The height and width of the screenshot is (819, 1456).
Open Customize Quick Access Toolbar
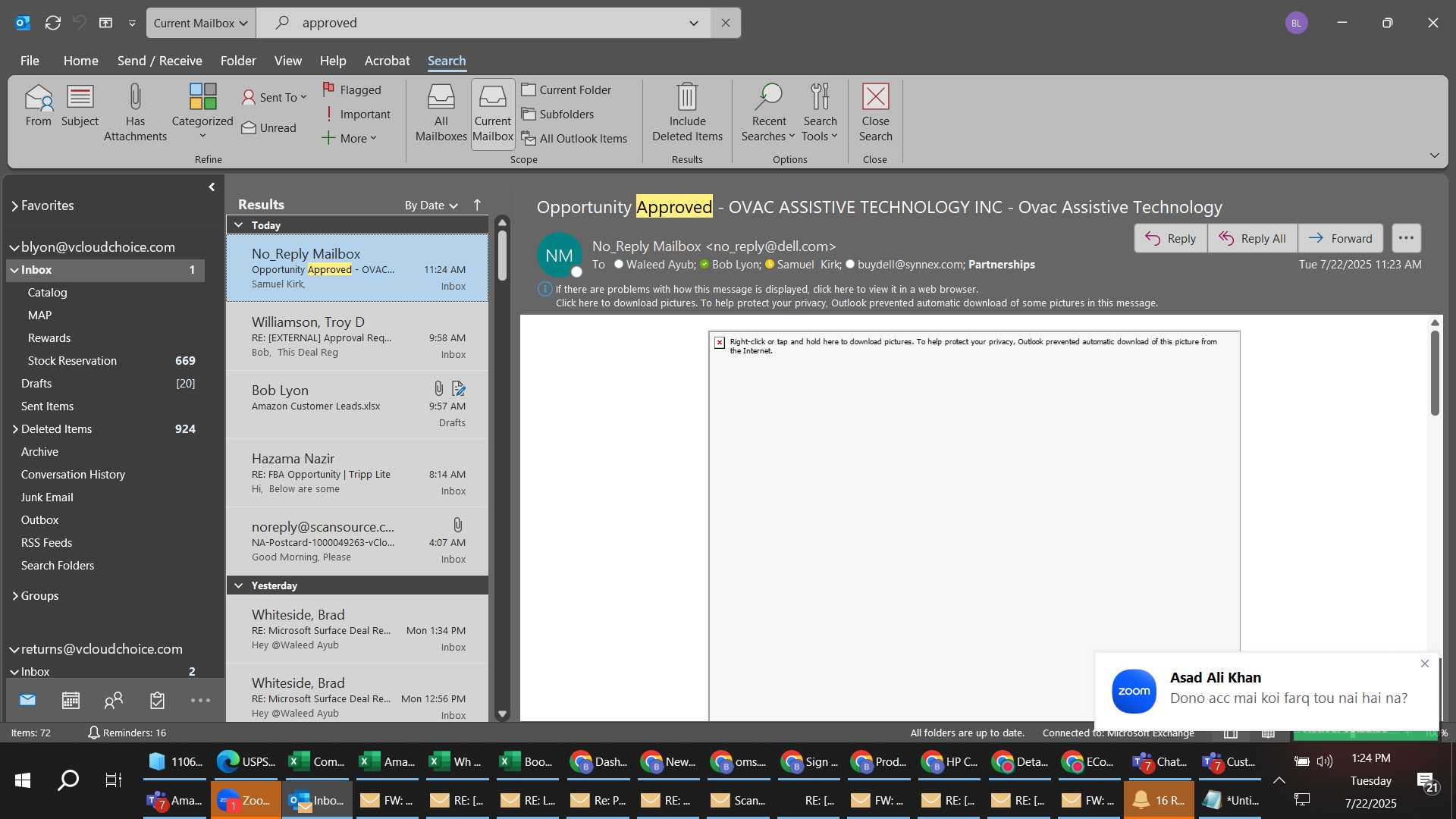click(x=132, y=23)
